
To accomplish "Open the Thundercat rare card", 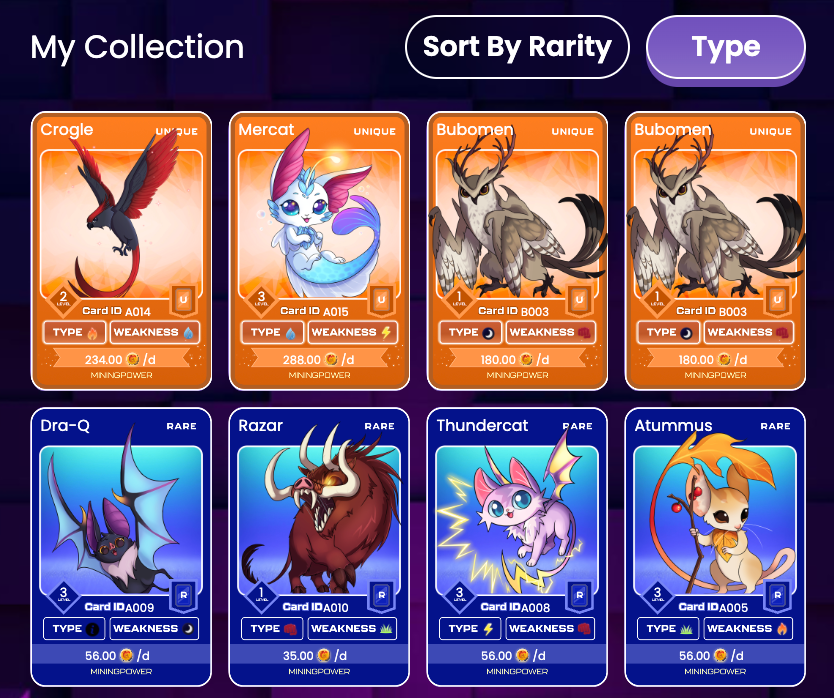I will coord(517,547).
